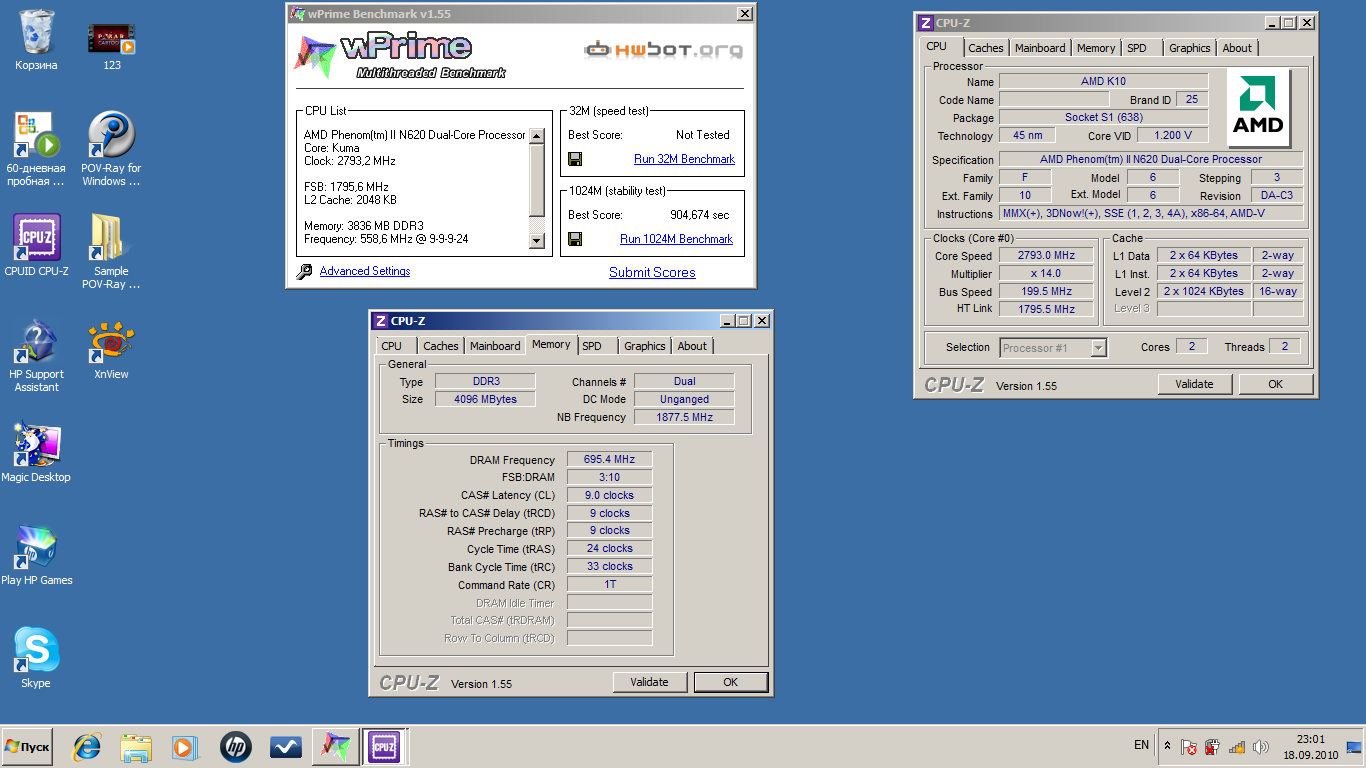Click the network signal tray icon
The image size is (1366, 768).
(x=1237, y=747)
